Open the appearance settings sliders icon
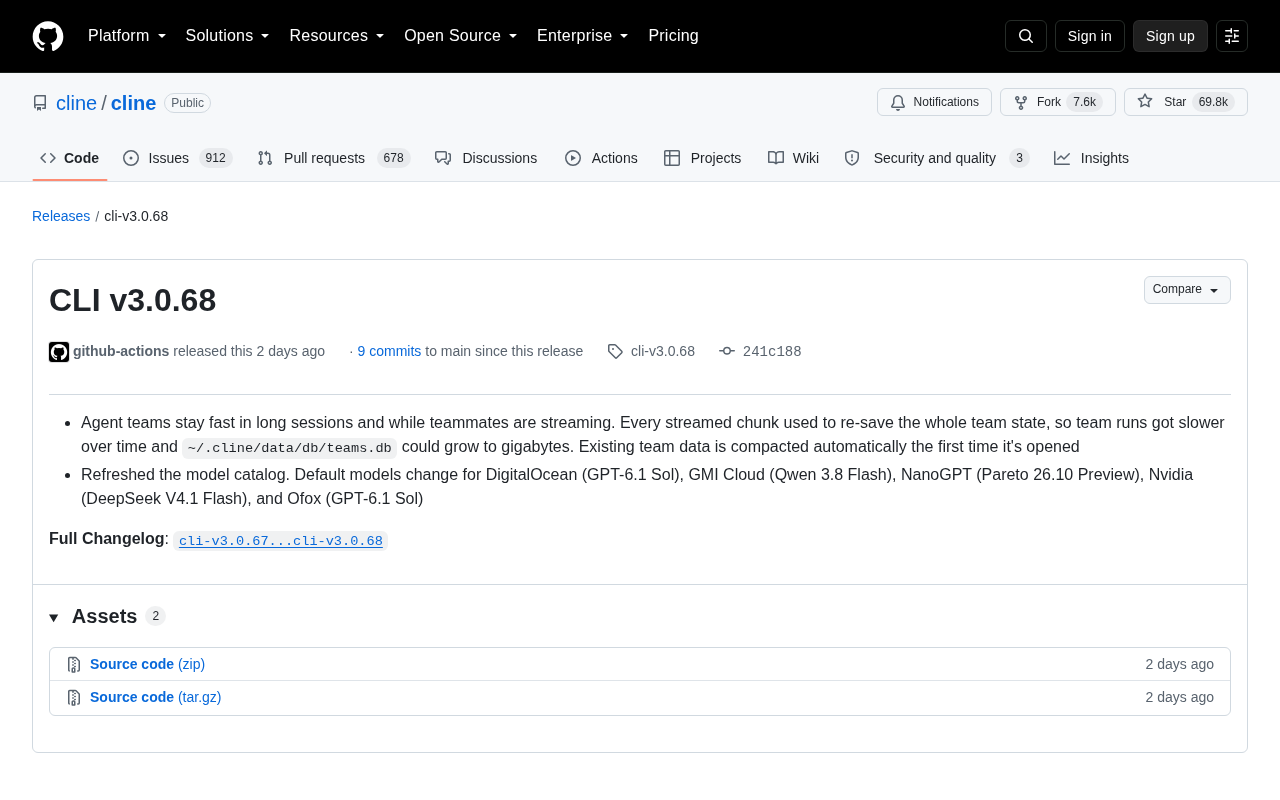Image resolution: width=1280 pixels, height=800 pixels. click(x=1232, y=36)
